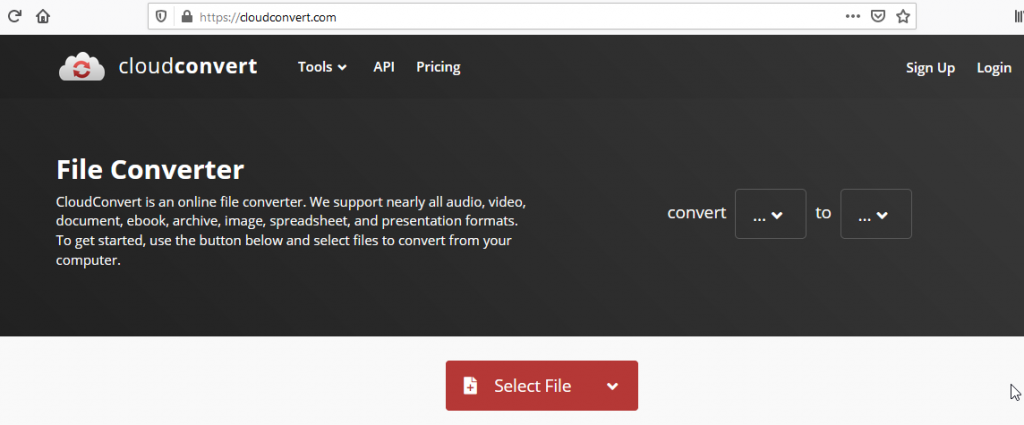Go to Sign Up
Screen dimensions: 1024x425
930,68
